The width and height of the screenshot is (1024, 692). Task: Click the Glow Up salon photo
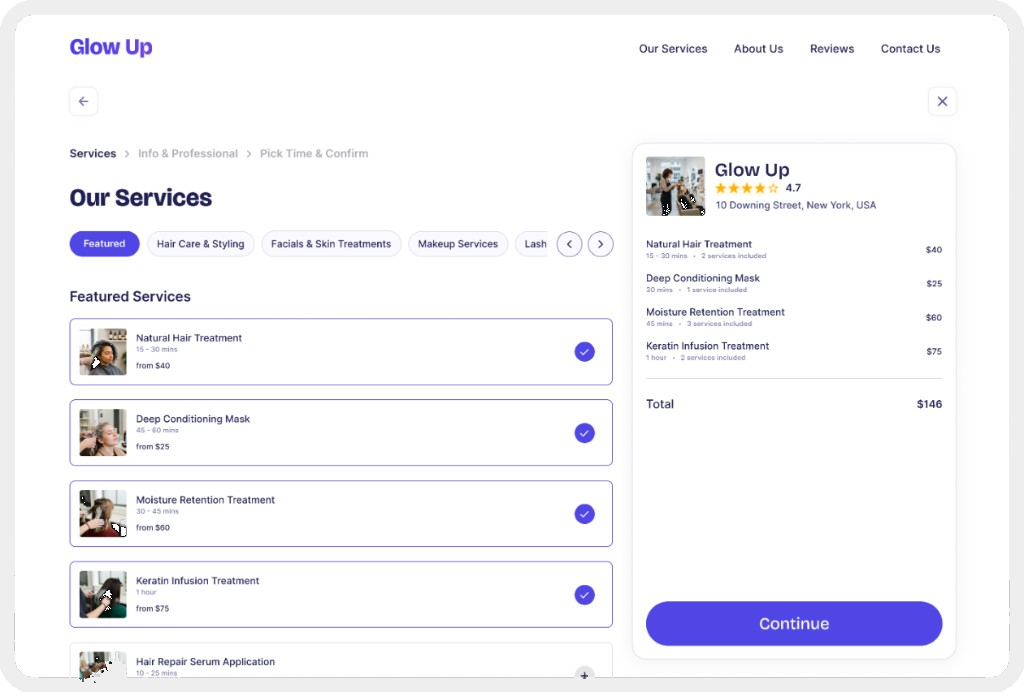coord(675,186)
